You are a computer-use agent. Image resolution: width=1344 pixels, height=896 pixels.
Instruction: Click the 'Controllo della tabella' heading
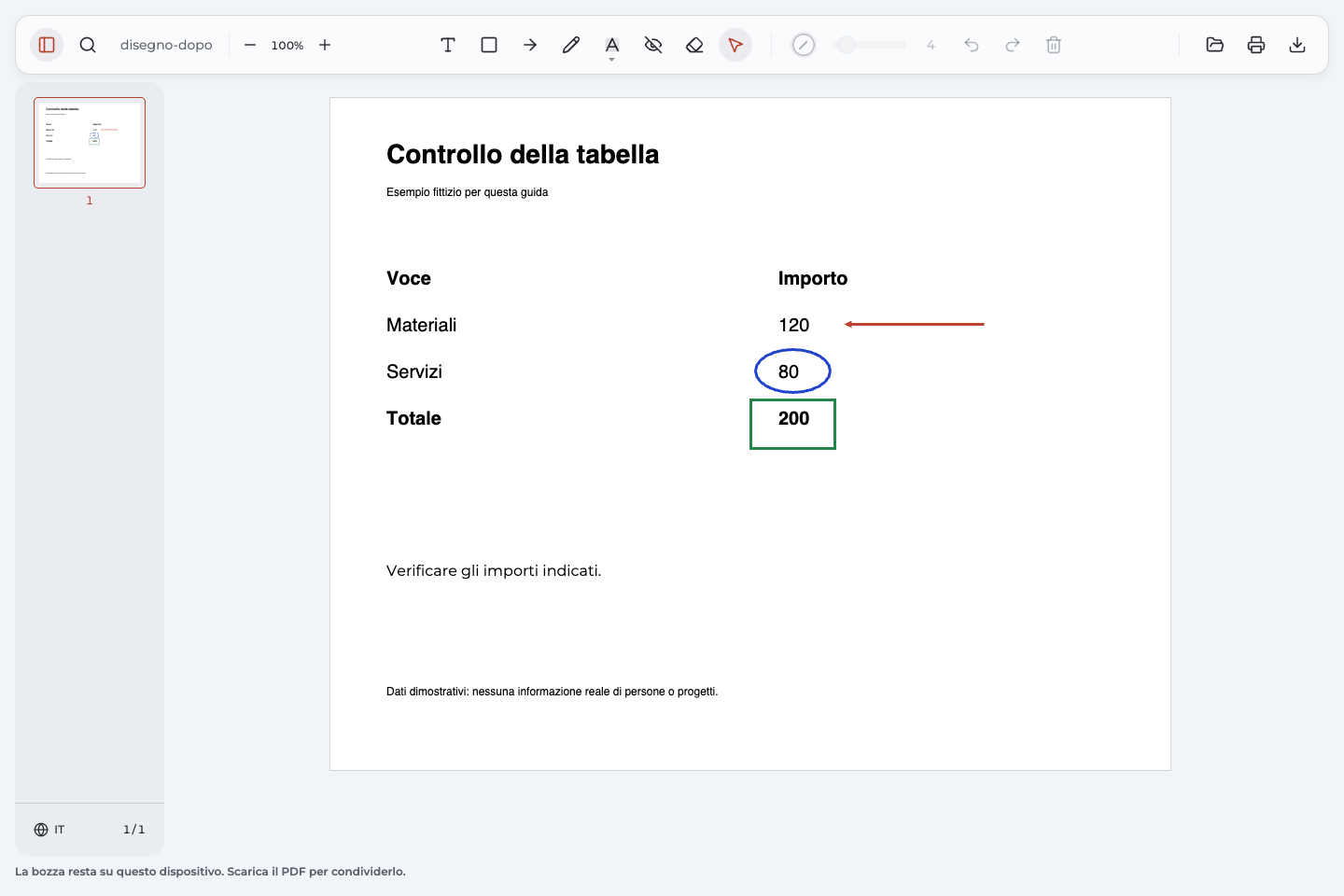click(x=523, y=154)
